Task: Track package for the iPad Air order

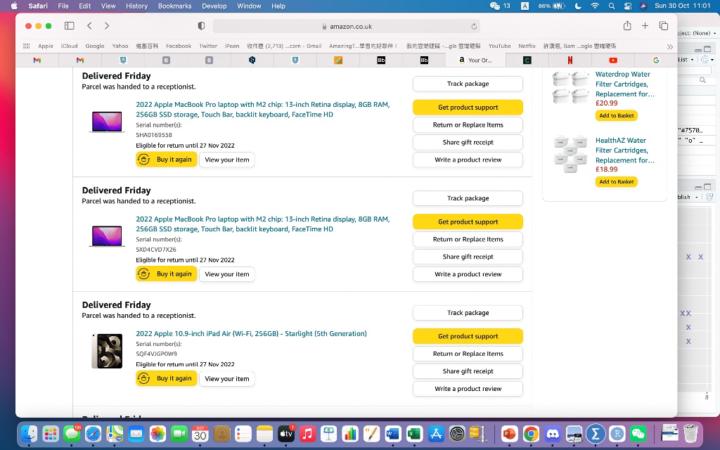Action: click(x=467, y=313)
